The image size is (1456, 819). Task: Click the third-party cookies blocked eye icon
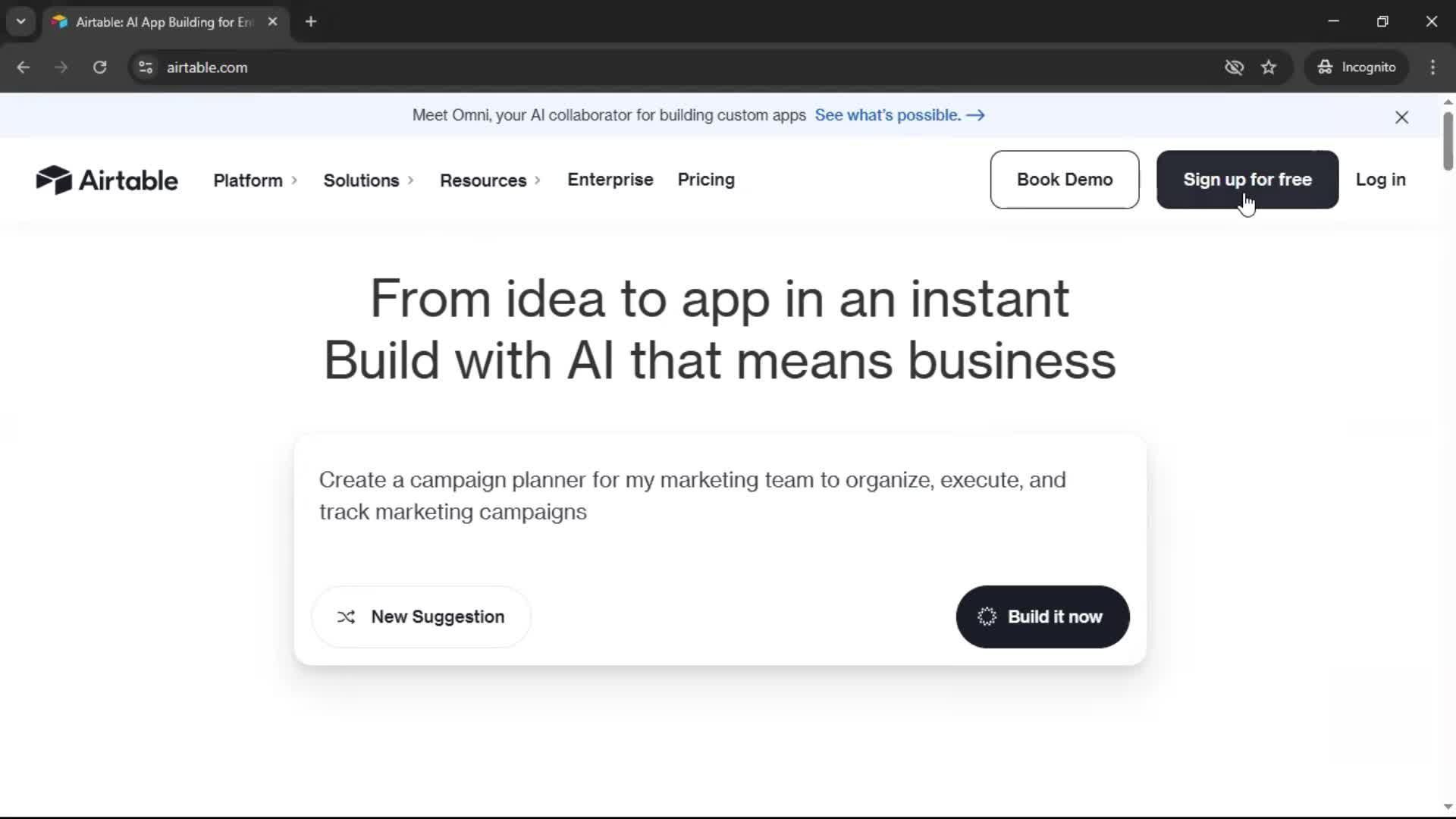click(1234, 67)
